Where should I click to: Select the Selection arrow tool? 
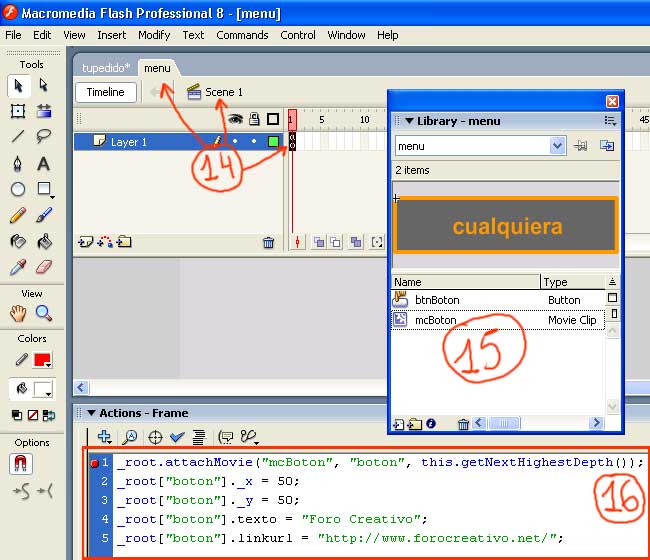point(19,86)
